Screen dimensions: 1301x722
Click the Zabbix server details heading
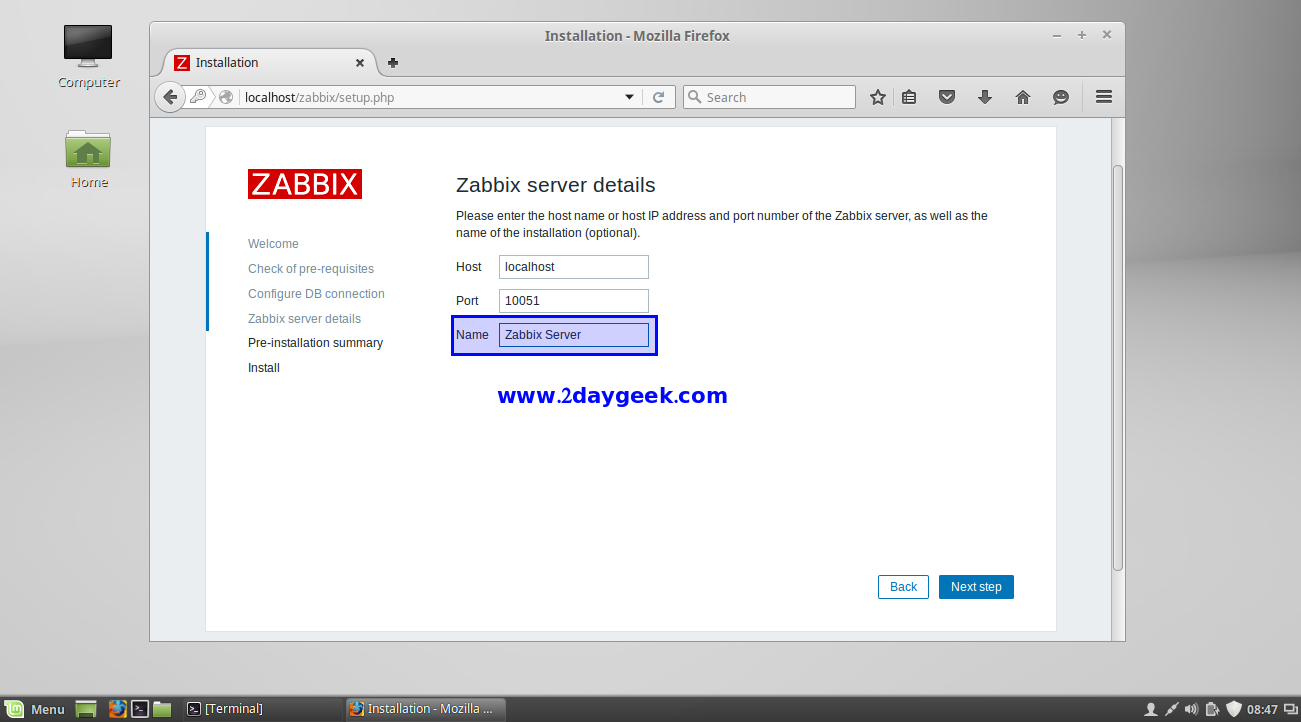click(556, 185)
